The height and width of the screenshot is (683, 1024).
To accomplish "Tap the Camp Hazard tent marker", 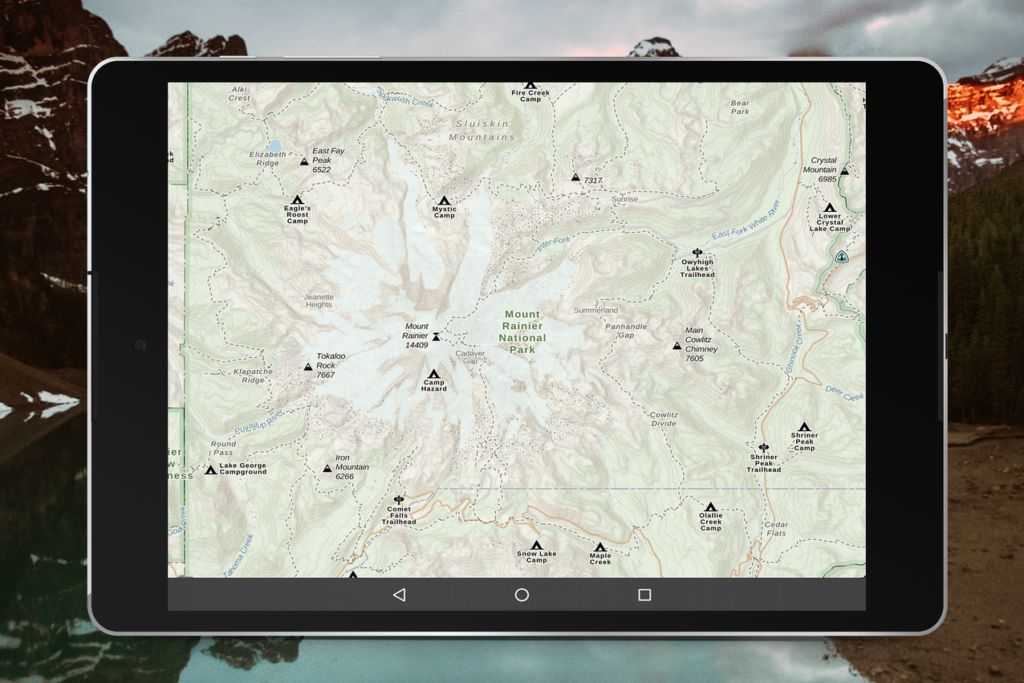I will pos(435,374).
